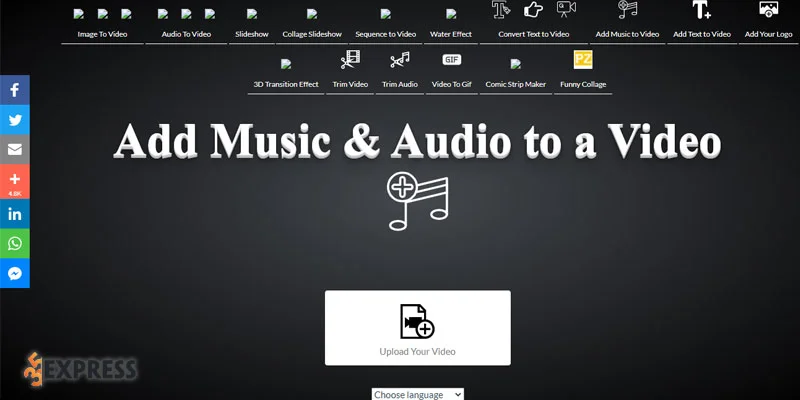Open the Choose language dropdown
Image resolution: width=800 pixels, height=400 pixels.
[x=418, y=394]
